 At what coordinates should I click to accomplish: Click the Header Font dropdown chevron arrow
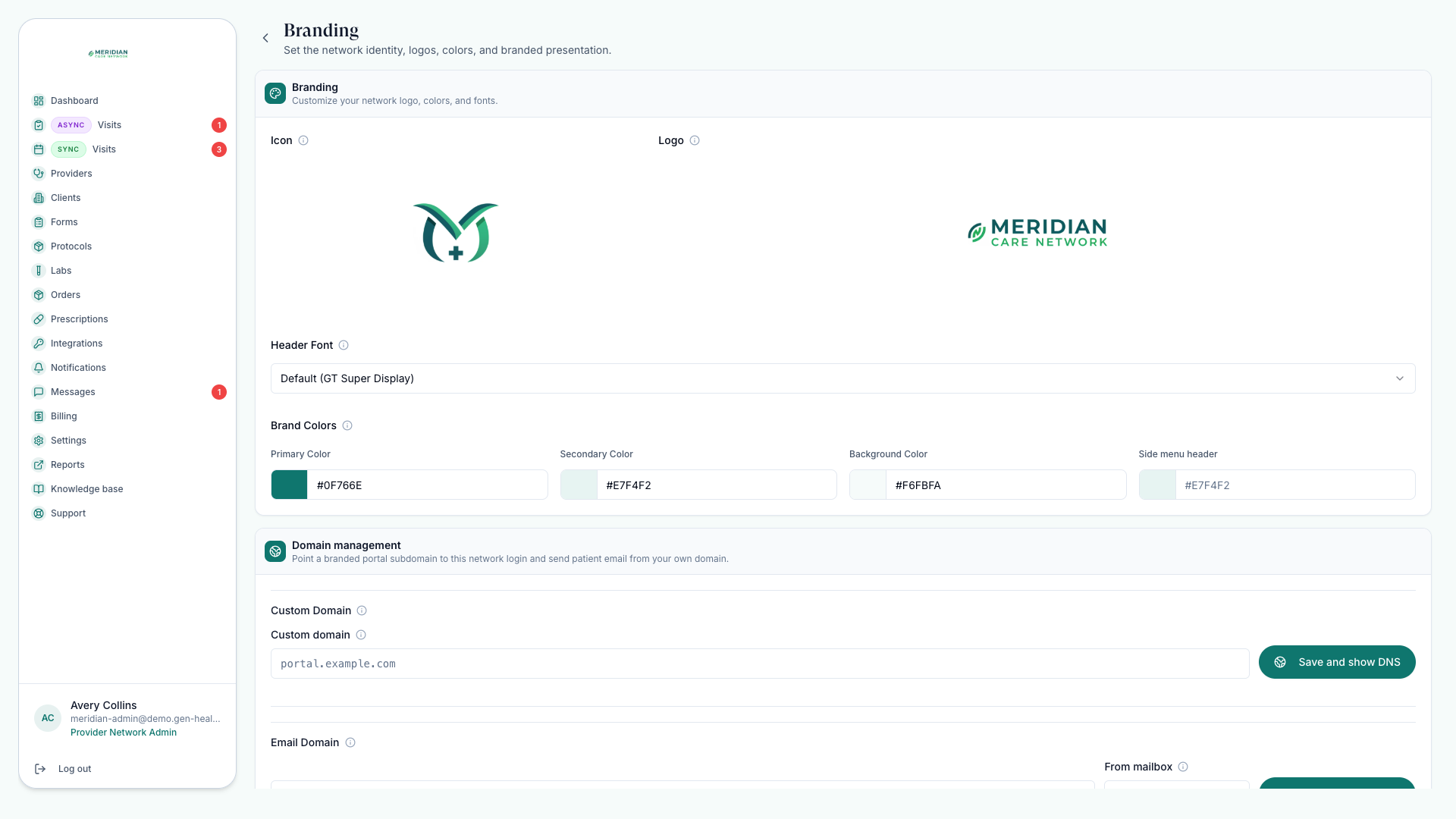(x=1400, y=378)
